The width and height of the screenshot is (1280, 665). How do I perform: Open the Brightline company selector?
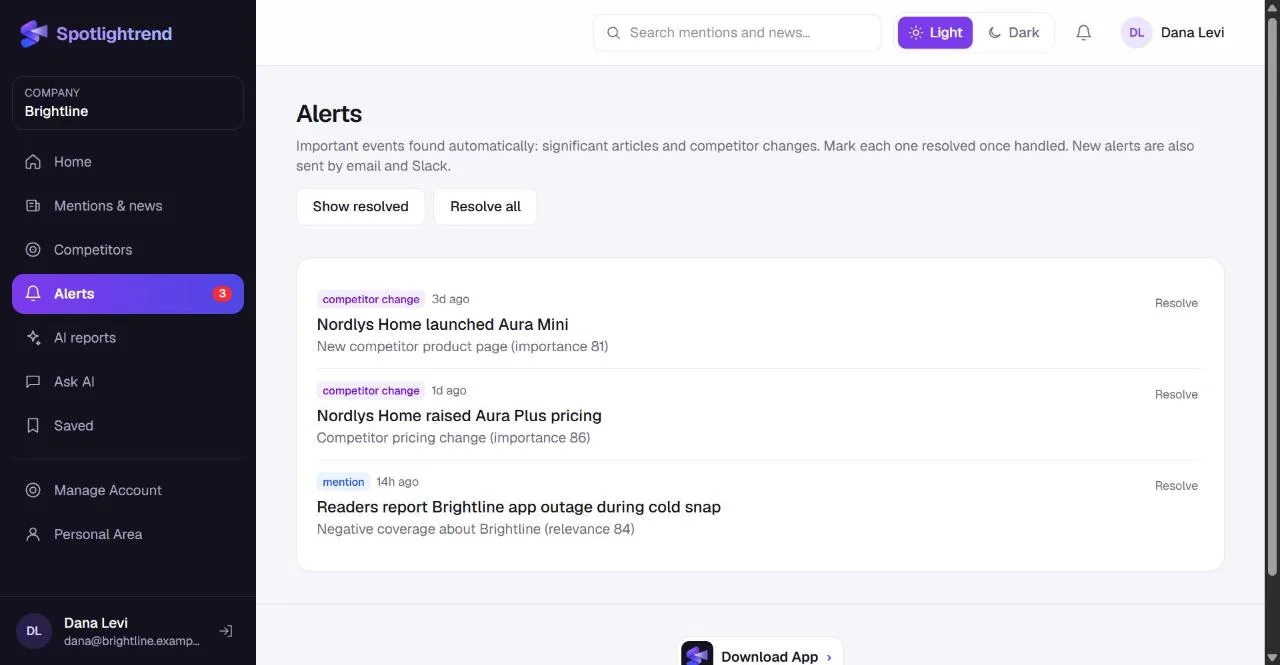click(128, 103)
